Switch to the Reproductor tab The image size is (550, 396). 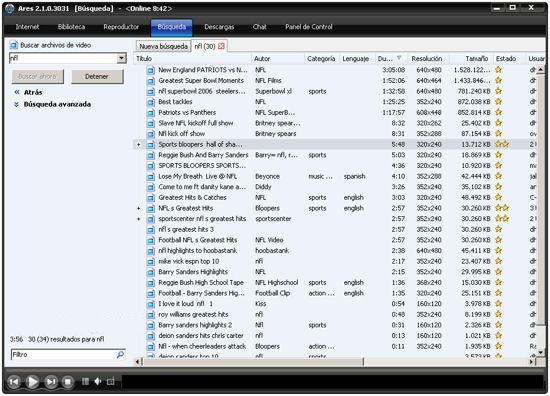tap(121, 27)
